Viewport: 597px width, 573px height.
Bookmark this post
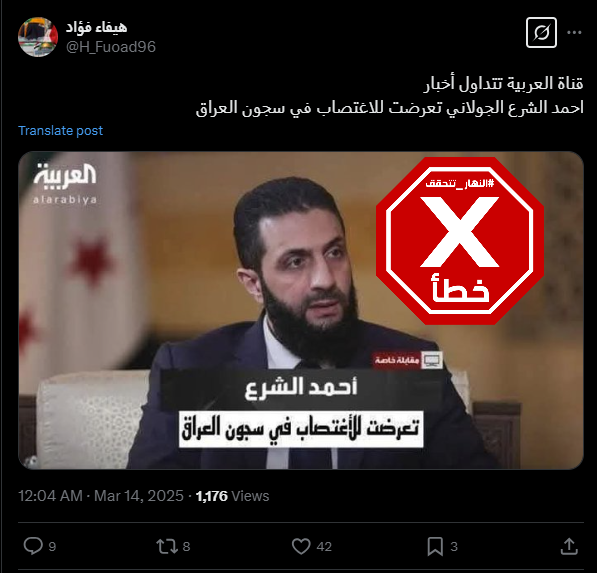(435, 546)
